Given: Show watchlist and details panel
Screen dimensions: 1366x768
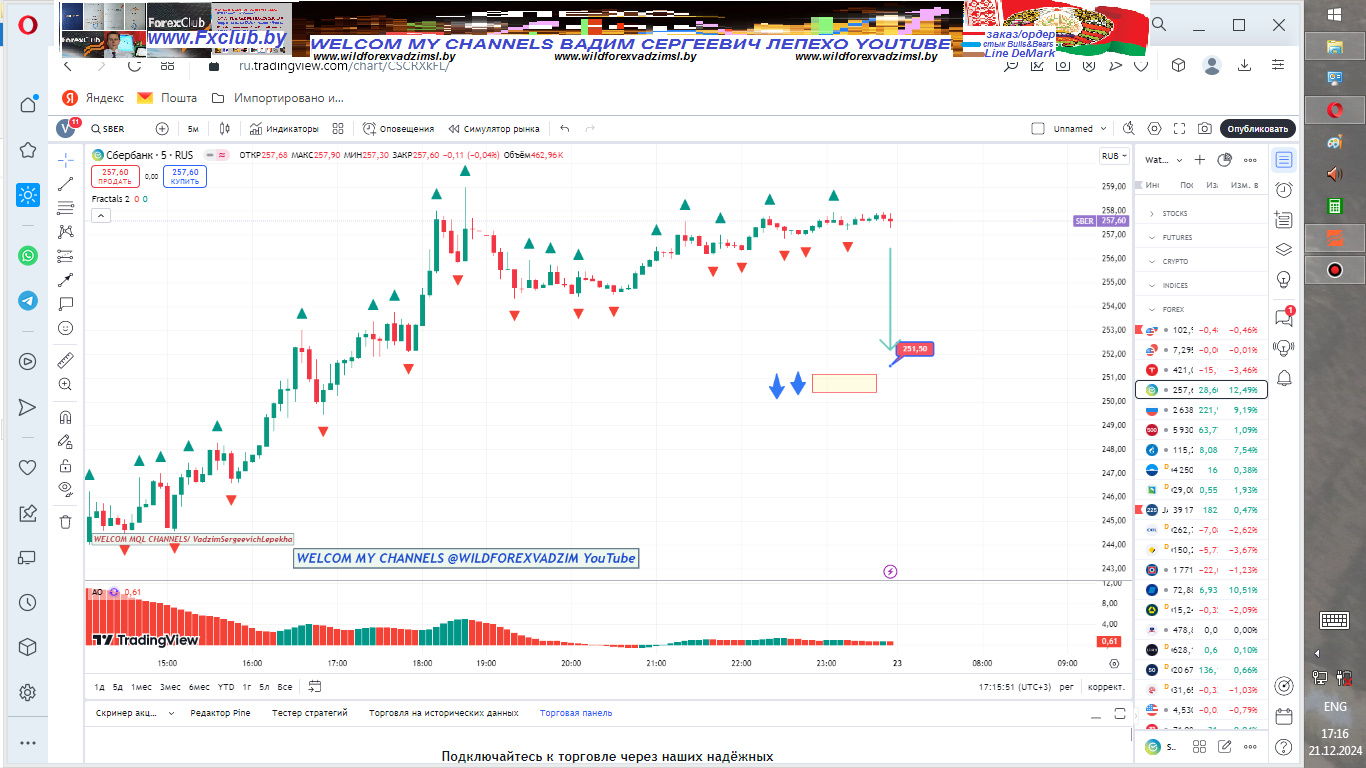Looking at the screenshot, I should 1284,160.
